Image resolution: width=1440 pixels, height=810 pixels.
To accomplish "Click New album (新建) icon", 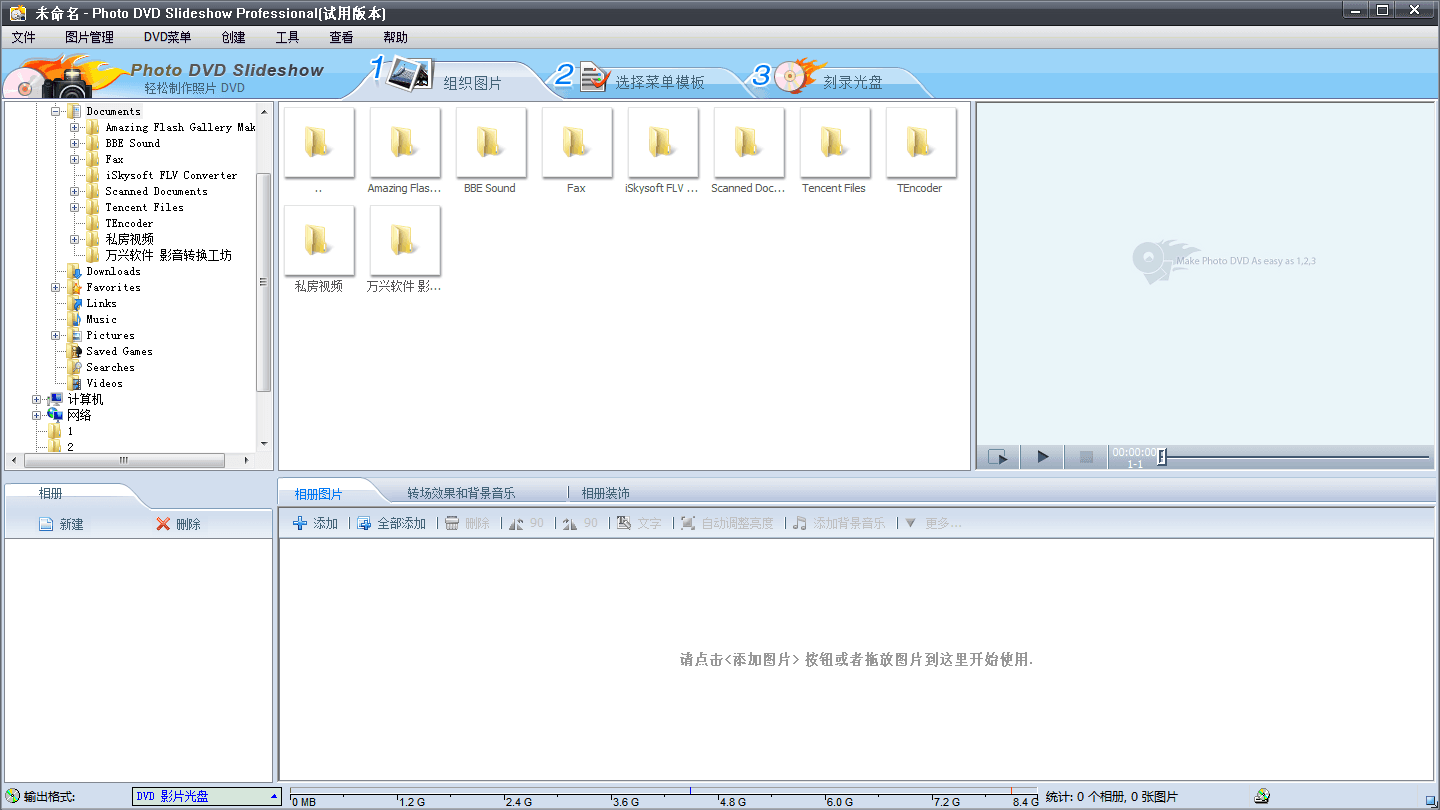I will 46,524.
